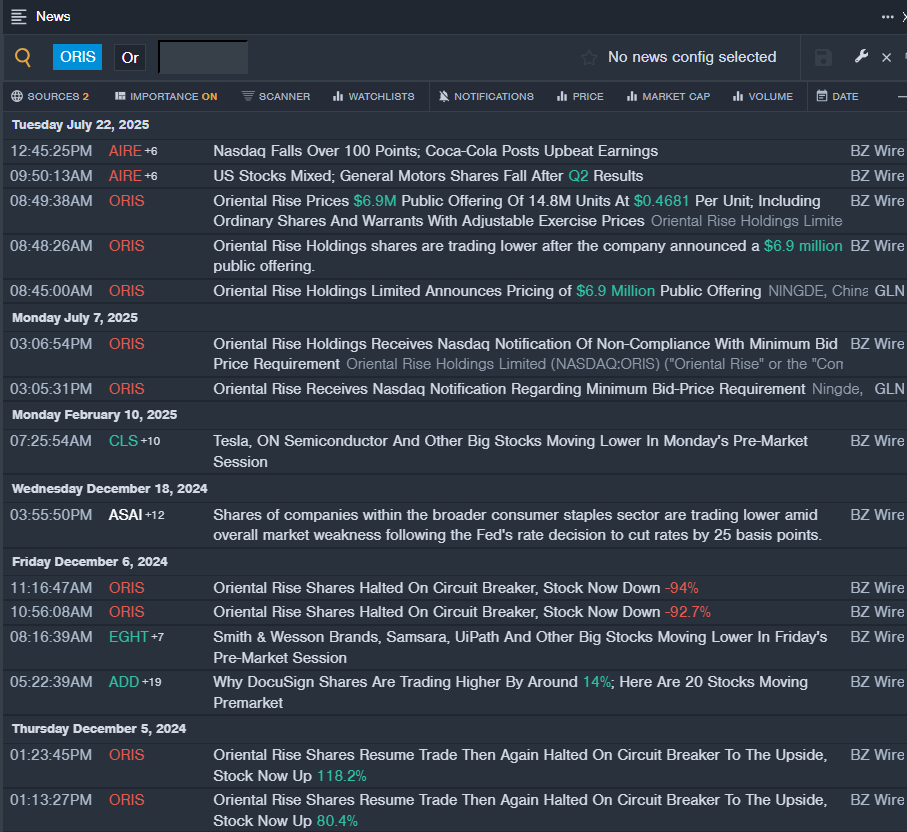Expand the +19 tickers beside ADD
Viewport: 907px width, 832px height.
tap(152, 682)
